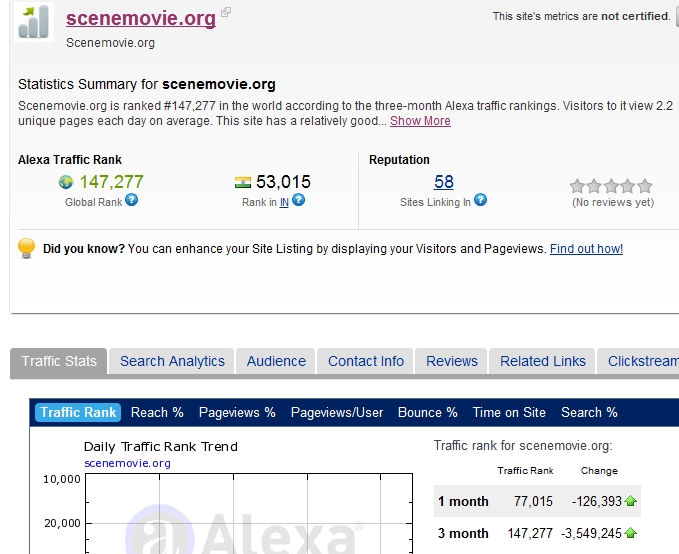
Task: Click external link icon beside scenemovie.org title
Action: (x=226, y=13)
